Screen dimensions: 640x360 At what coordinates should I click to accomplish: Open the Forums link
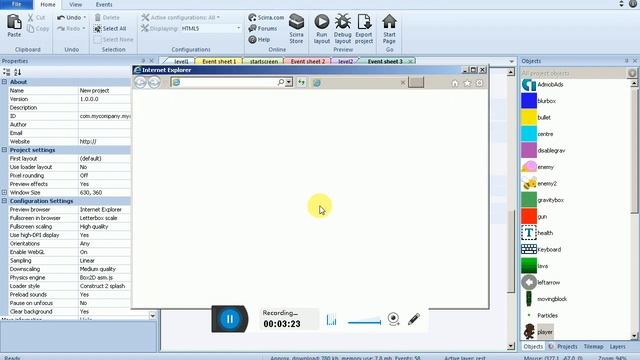[x=263, y=29]
